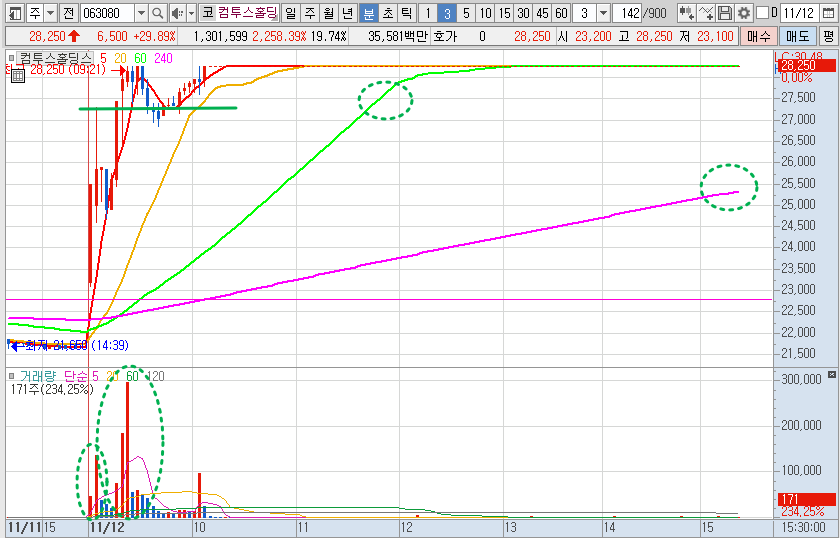Click the stock code input 063080
Image resolution: width=840 pixels, height=538 pixels.
click(107, 13)
